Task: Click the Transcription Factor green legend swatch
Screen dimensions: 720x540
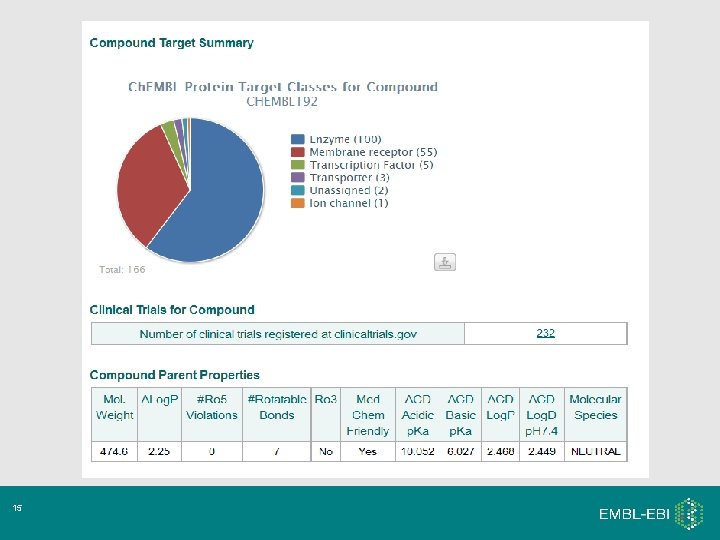Action: pyautogui.click(x=298, y=165)
